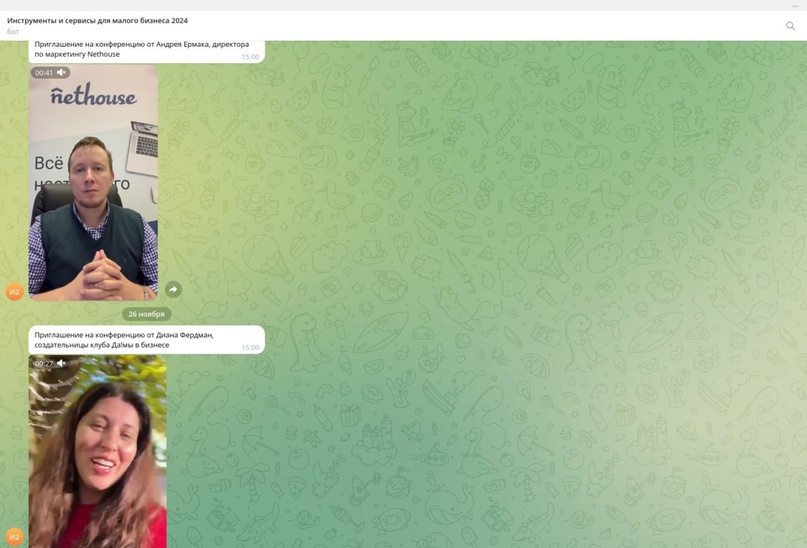Select the message about Андрея Ермака invitation
807x548 pixels.
140,49
